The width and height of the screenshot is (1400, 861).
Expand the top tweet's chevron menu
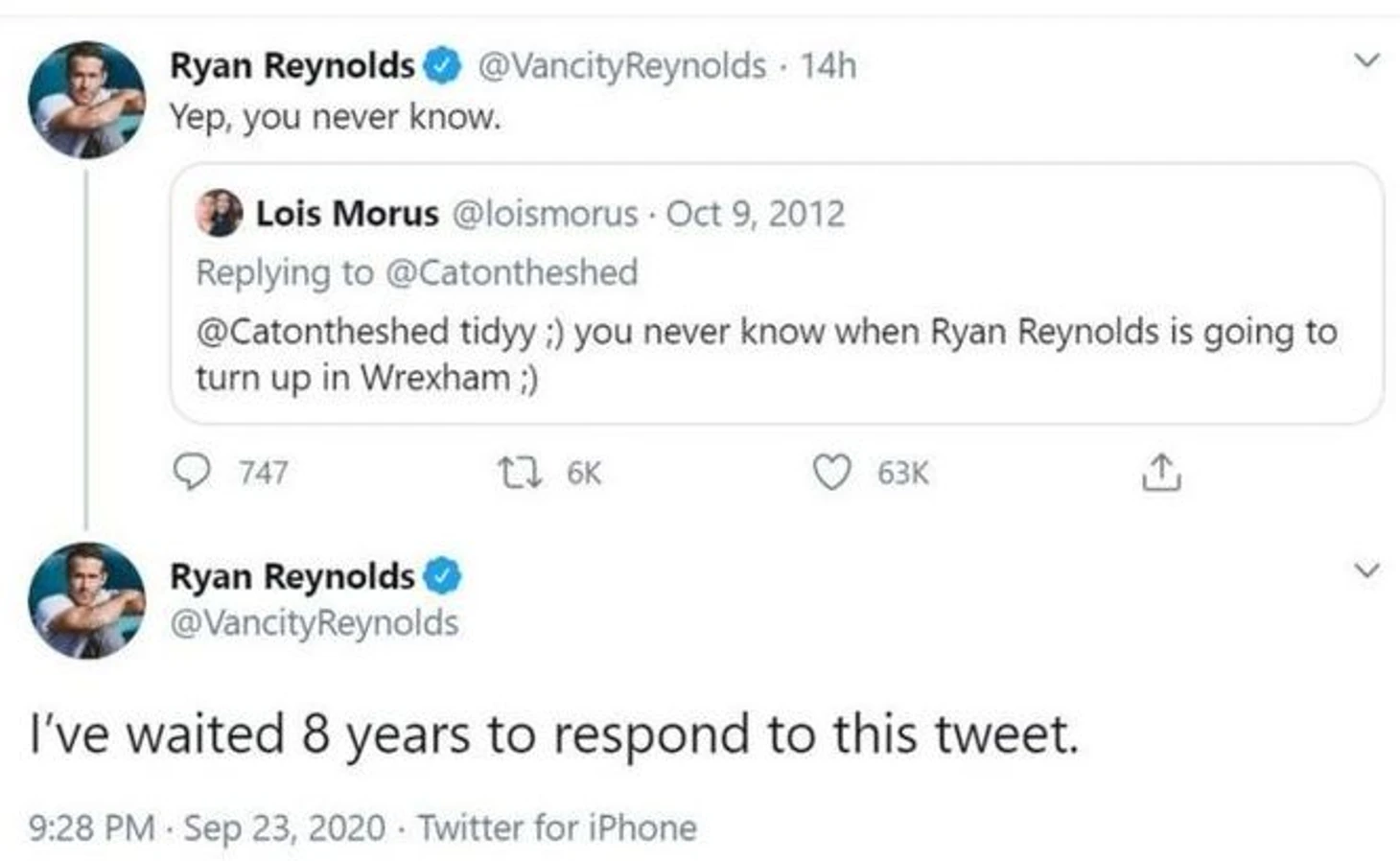[1366, 60]
